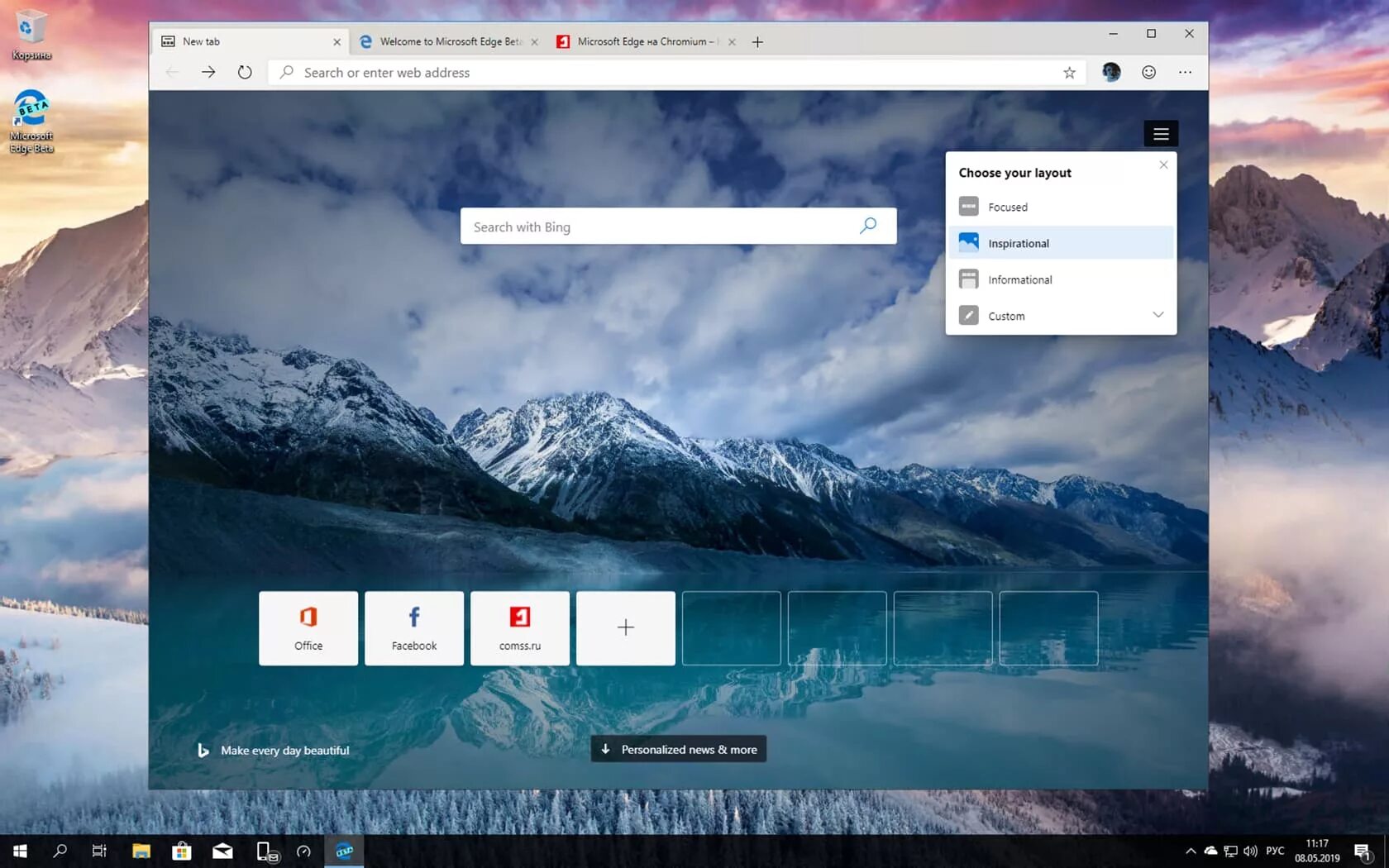Select the Focused layout option
The width and height of the screenshot is (1389, 868).
[x=1009, y=207]
